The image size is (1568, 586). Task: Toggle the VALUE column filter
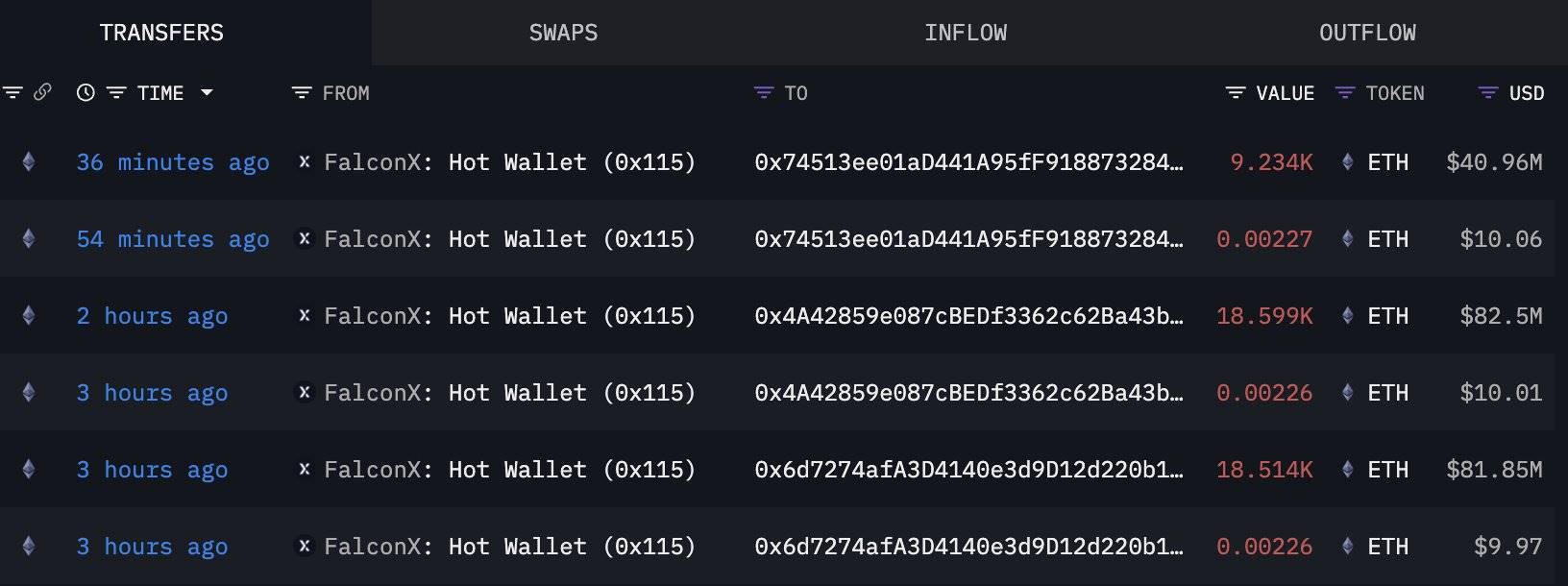[1236, 93]
